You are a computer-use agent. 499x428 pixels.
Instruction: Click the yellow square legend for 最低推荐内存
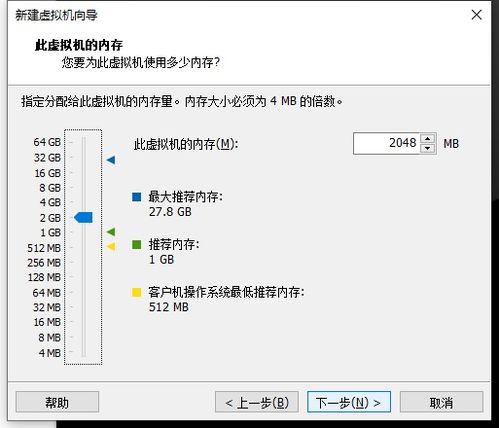(x=137, y=292)
